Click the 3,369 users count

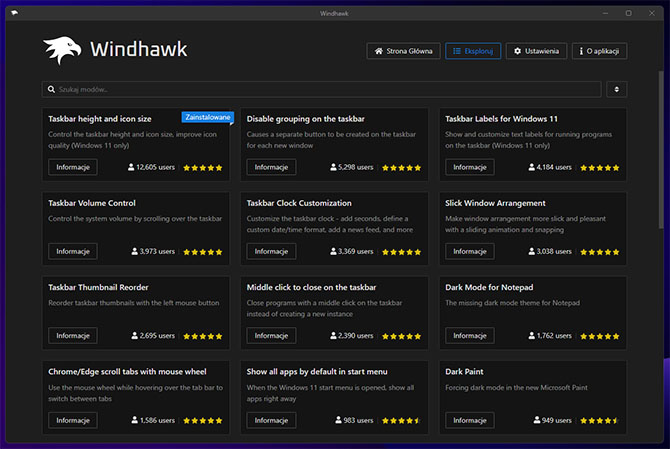(352, 251)
